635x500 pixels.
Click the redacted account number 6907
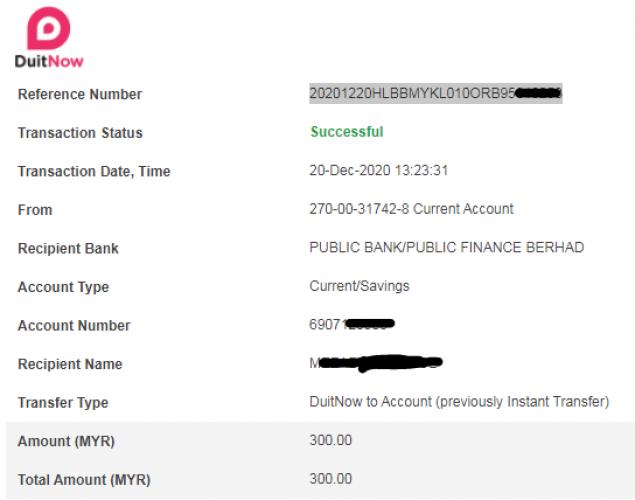pos(352,324)
